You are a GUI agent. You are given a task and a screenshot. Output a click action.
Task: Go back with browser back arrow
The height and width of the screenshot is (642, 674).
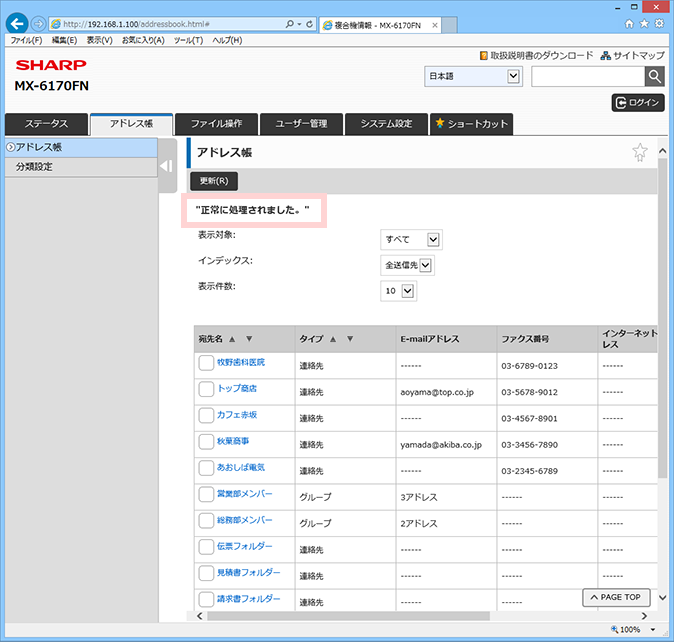coord(17,24)
